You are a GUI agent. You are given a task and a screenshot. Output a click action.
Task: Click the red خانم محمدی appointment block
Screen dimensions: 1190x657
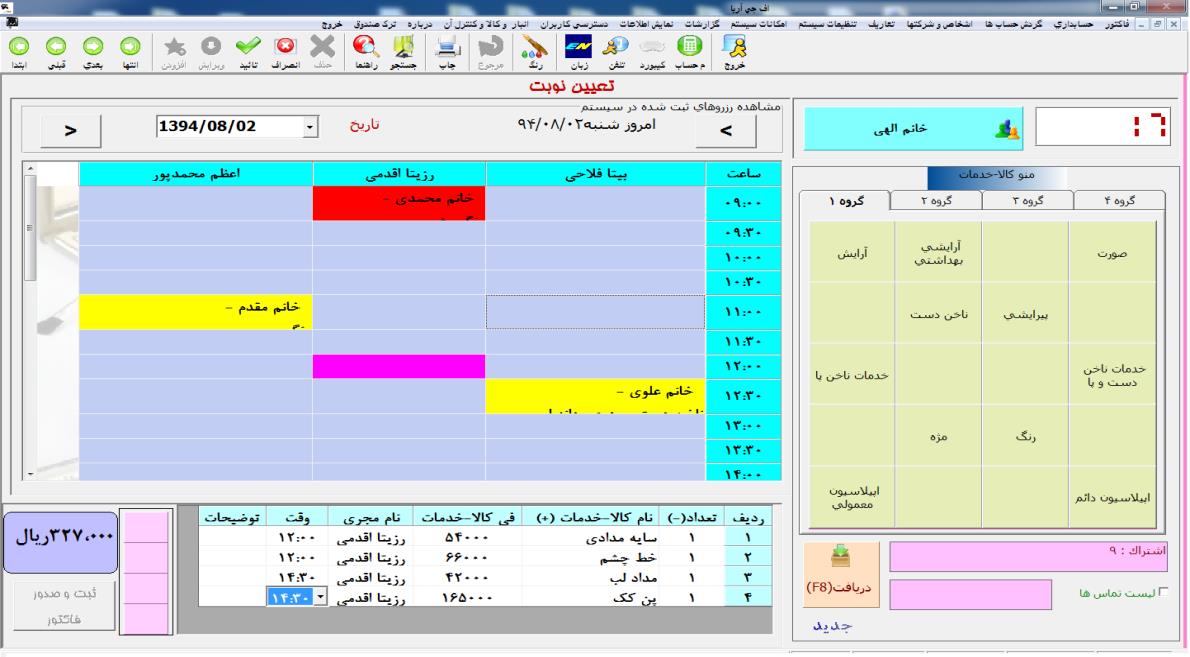(x=399, y=203)
